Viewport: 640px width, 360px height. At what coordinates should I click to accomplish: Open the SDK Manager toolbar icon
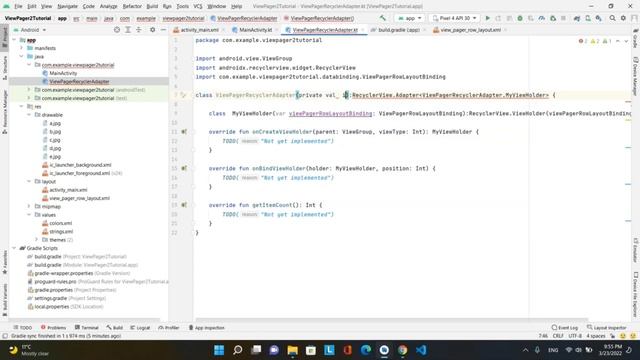(598, 18)
